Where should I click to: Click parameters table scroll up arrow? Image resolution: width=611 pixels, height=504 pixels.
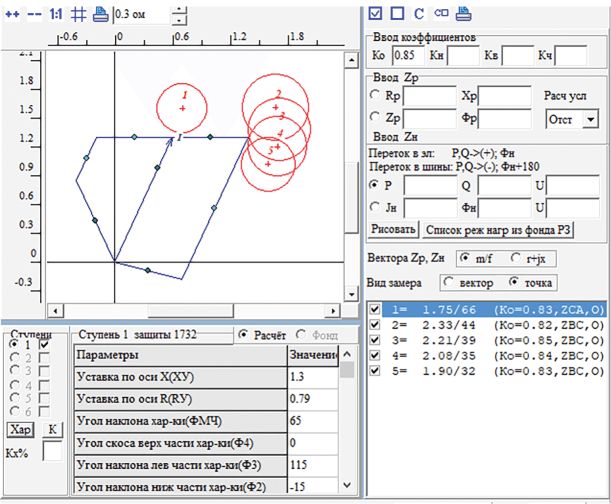click(x=347, y=354)
